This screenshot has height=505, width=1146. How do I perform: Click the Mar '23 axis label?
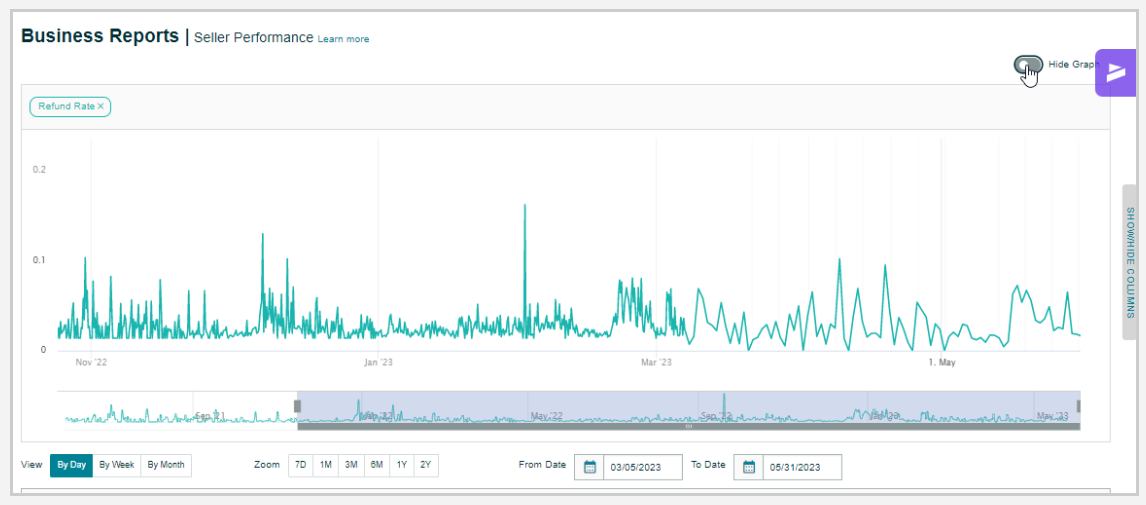pos(656,362)
